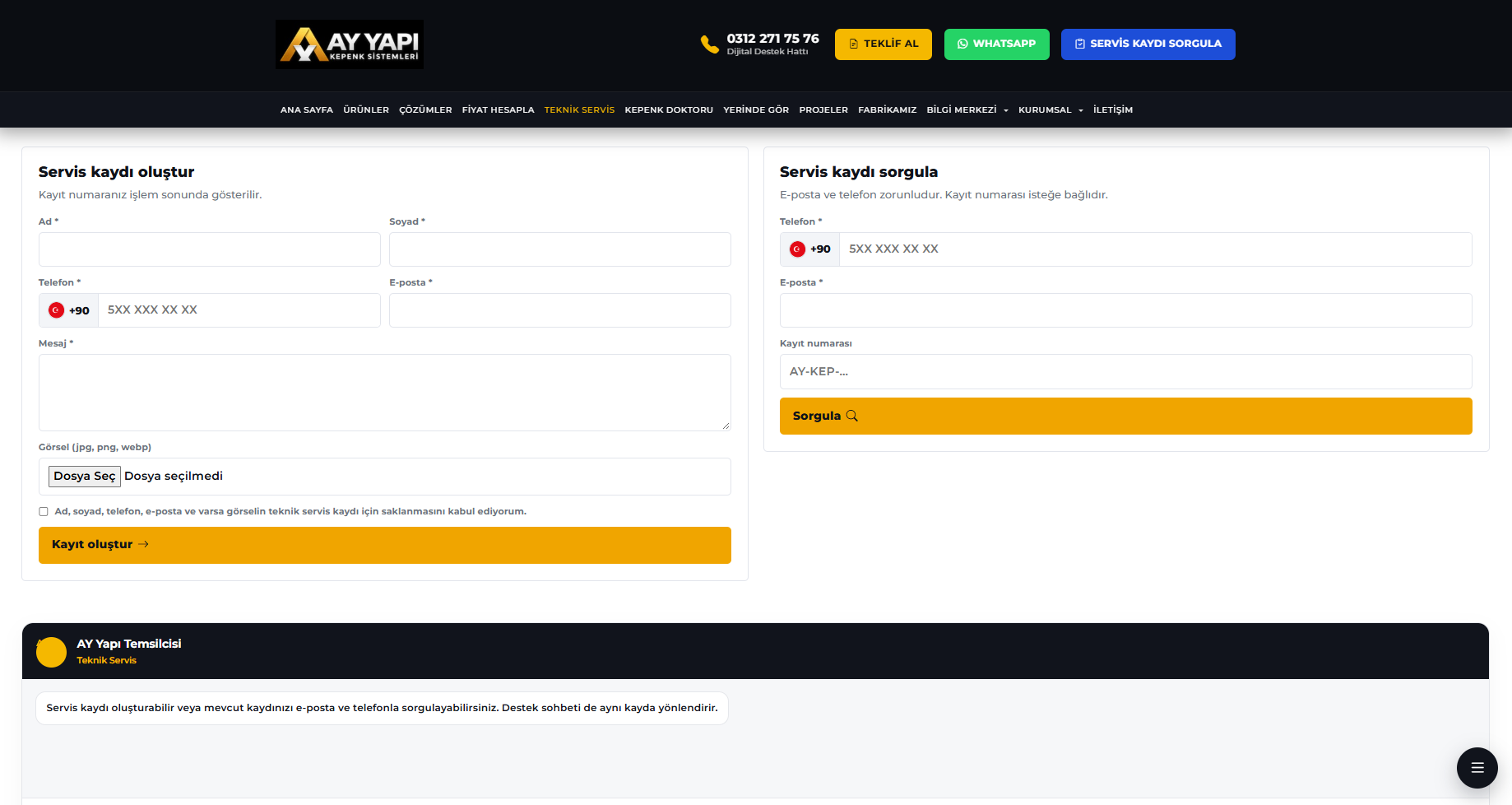Click the Teklif Al button
This screenshot has height=805, width=1512.
coord(884,44)
